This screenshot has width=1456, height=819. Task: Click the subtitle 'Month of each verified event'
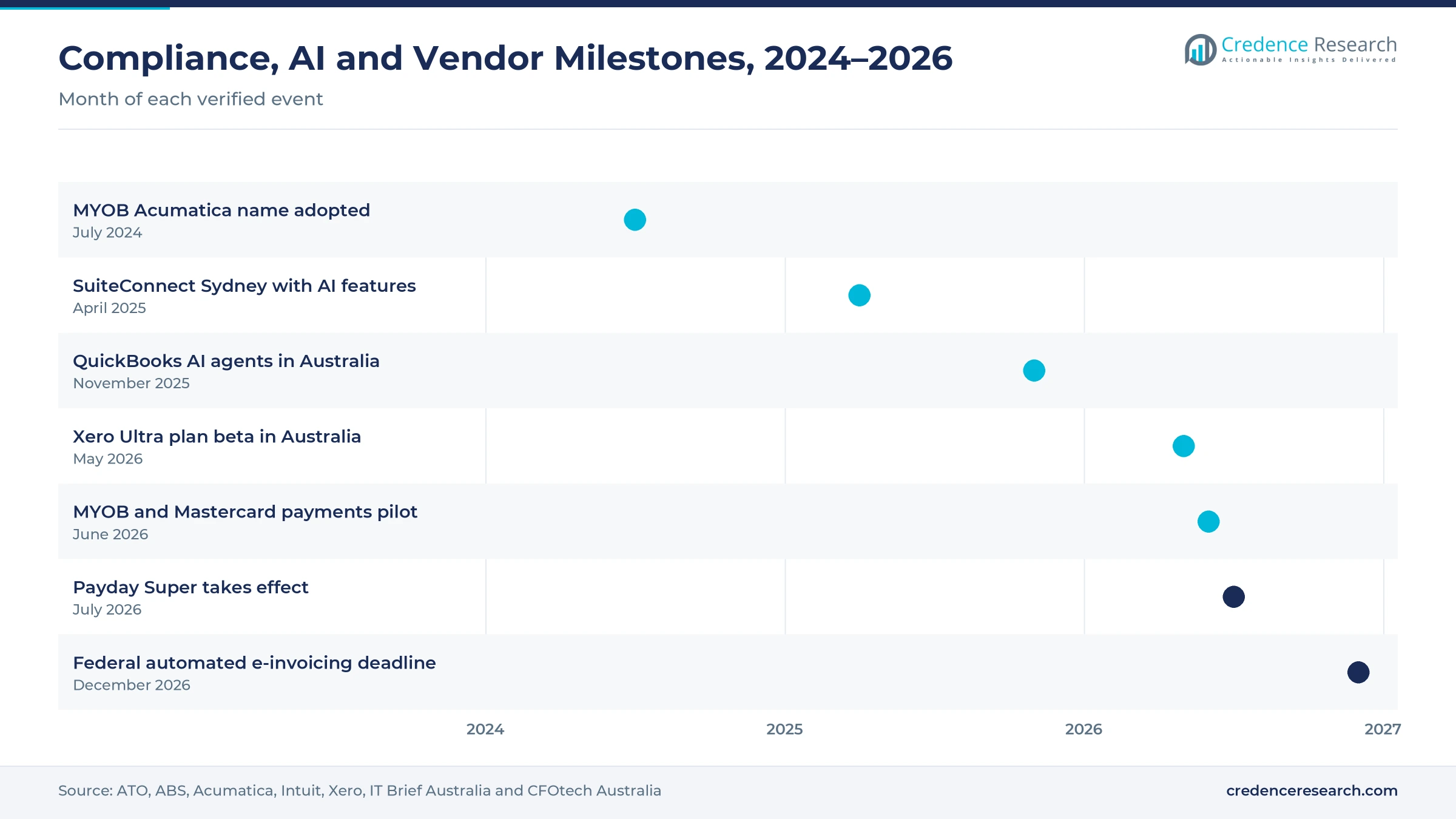[190, 99]
